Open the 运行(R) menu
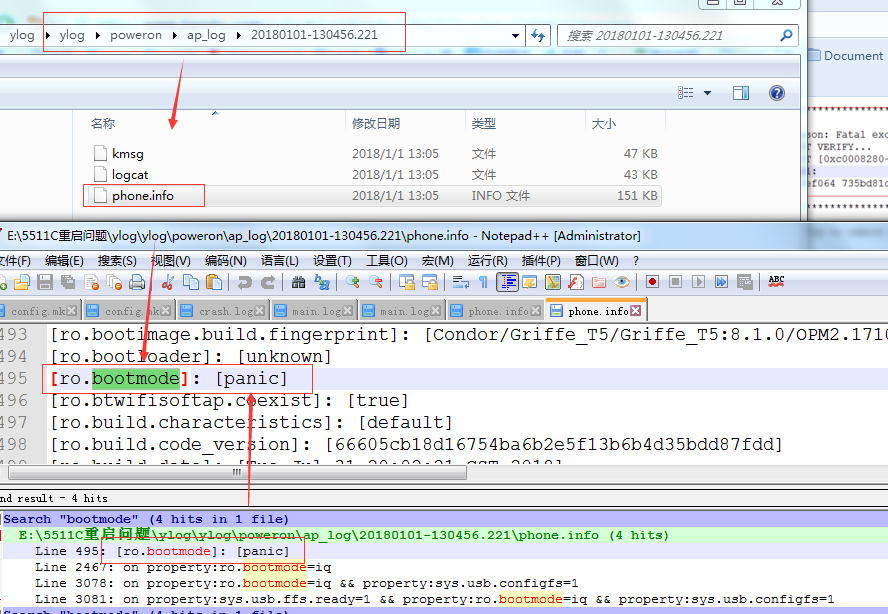888x614 pixels. [x=488, y=261]
